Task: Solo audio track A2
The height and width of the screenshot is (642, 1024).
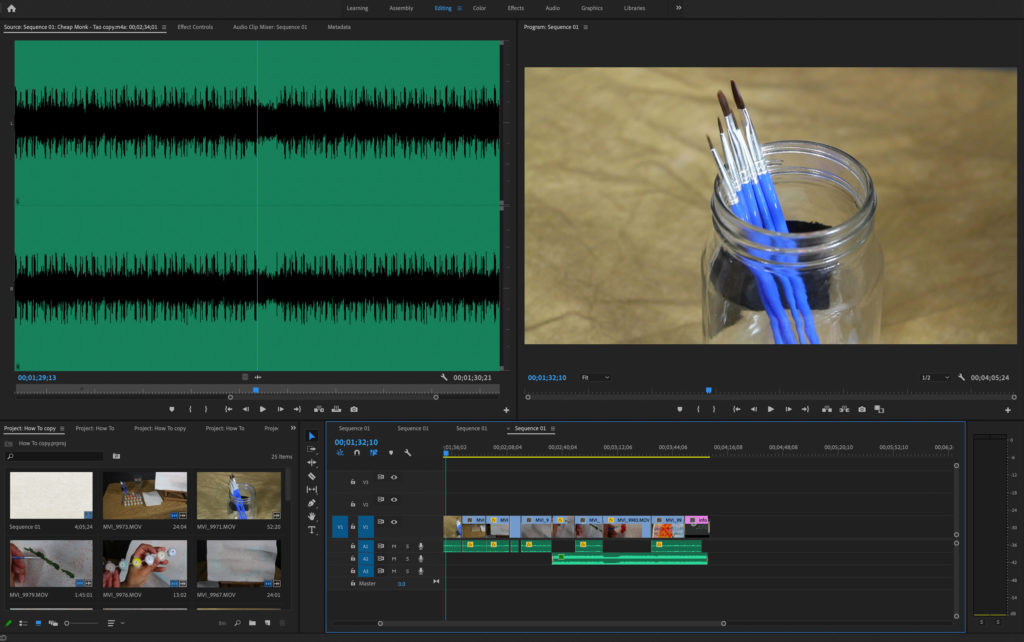Action: (x=408, y=558)
